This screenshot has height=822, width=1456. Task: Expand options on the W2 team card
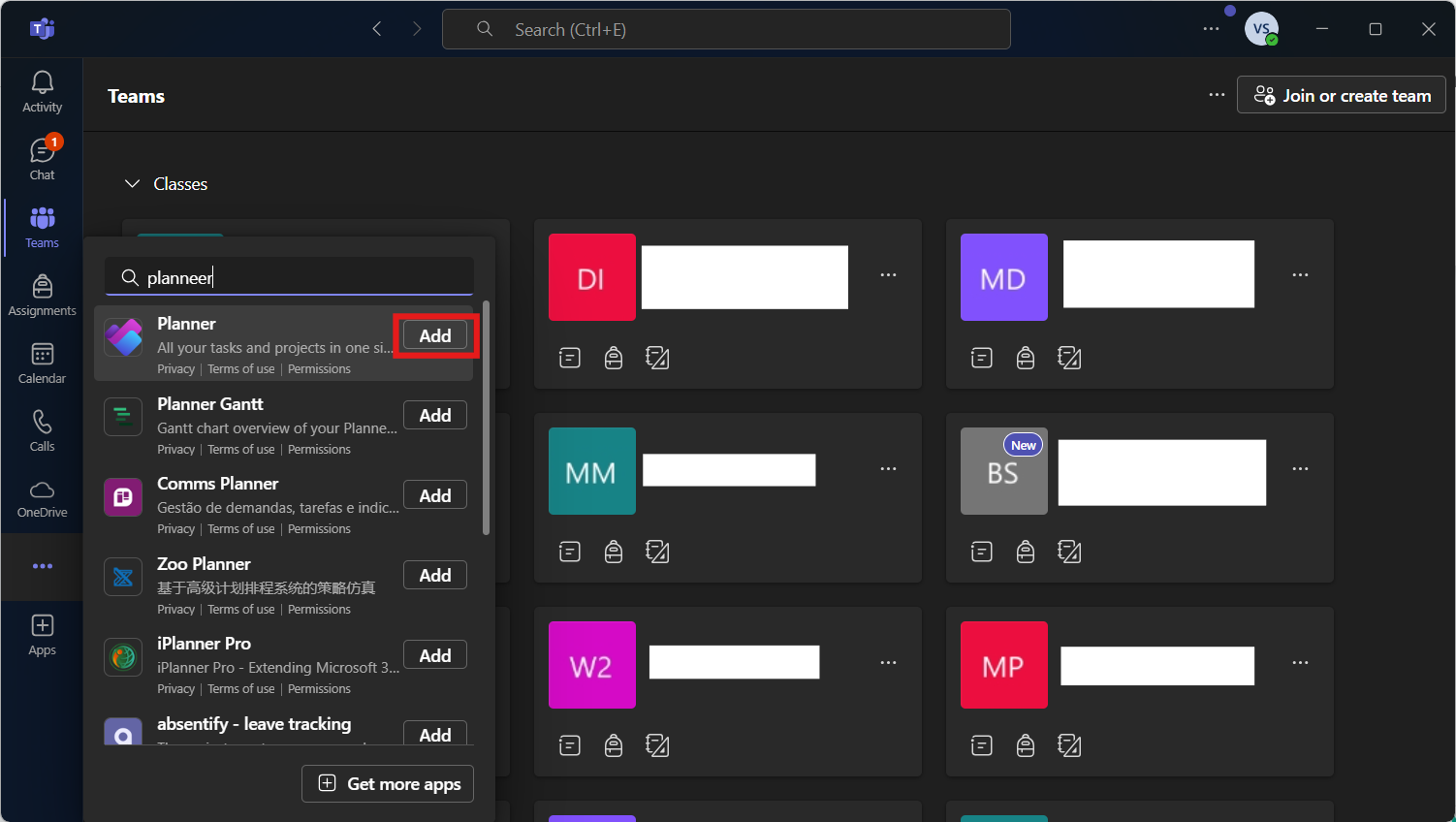[888, 662]
